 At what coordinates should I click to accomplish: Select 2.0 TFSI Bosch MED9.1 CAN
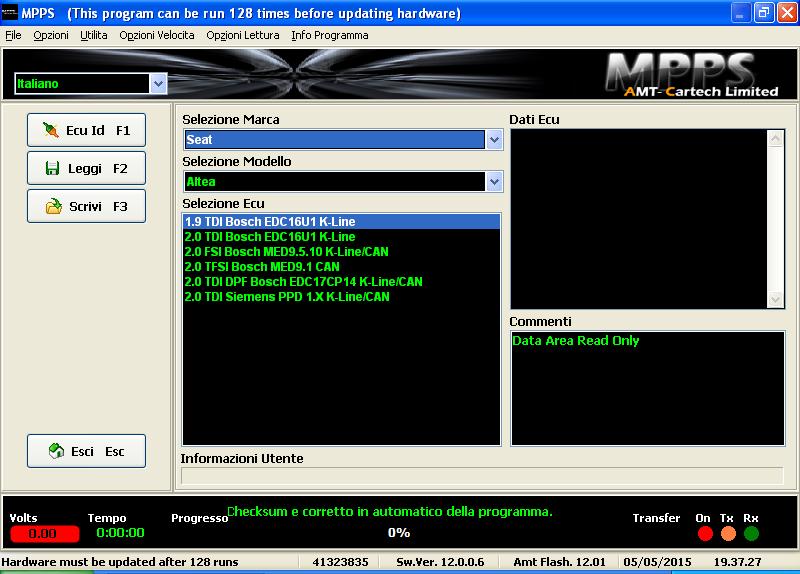[x=262, y=267]
